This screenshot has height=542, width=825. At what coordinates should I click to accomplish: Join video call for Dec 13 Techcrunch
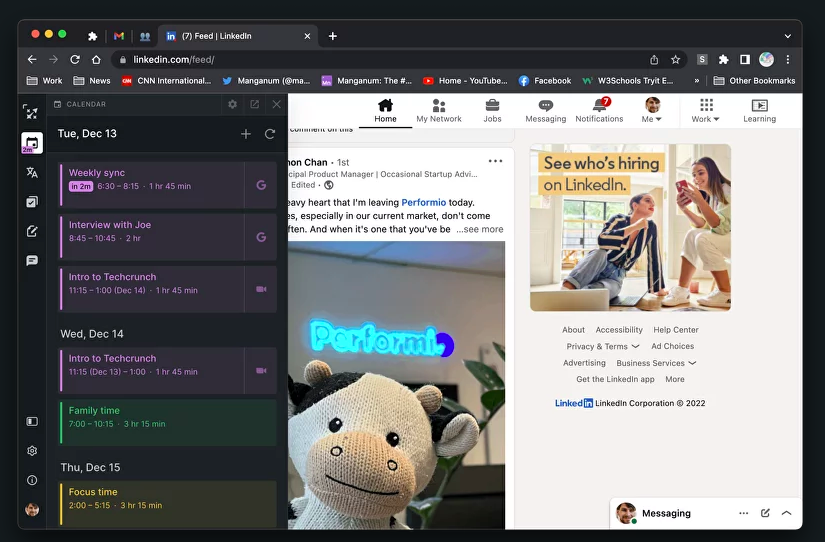(261, 289)
